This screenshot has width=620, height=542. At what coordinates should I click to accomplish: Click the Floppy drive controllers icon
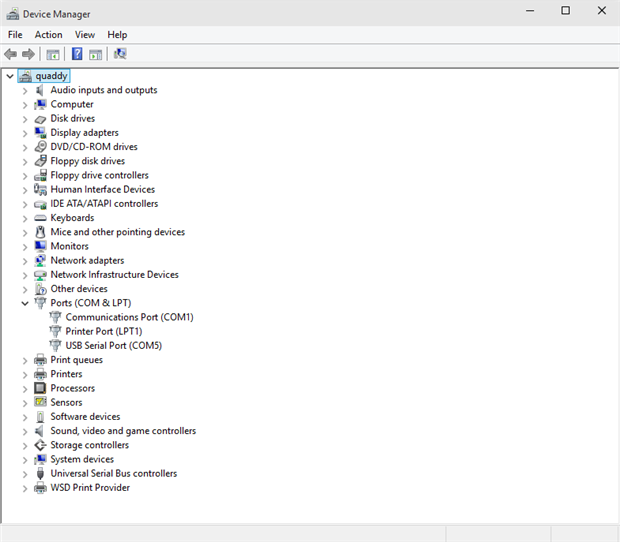(x=40, y=176)
